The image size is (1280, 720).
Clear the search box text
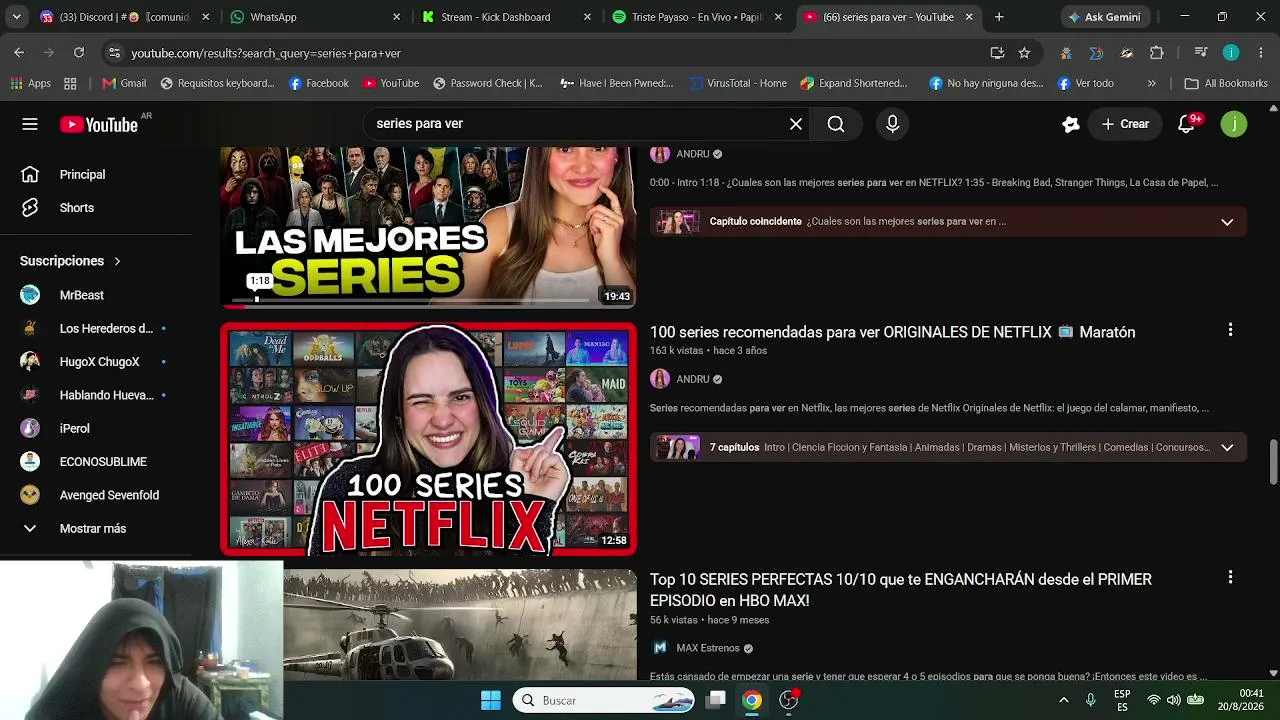(x=796, y=124)
